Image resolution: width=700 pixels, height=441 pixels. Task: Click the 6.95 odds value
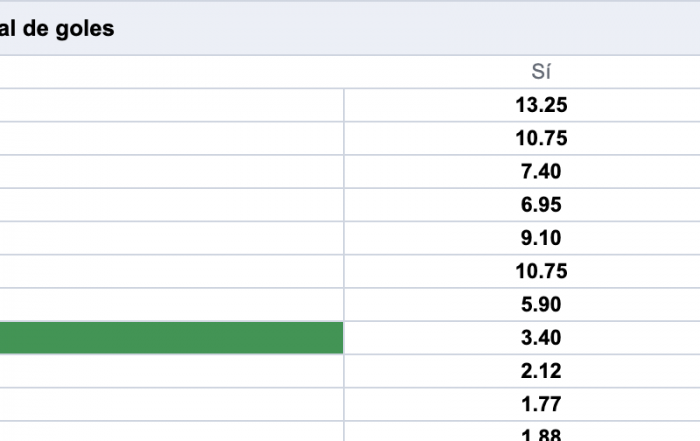(541, 205)
